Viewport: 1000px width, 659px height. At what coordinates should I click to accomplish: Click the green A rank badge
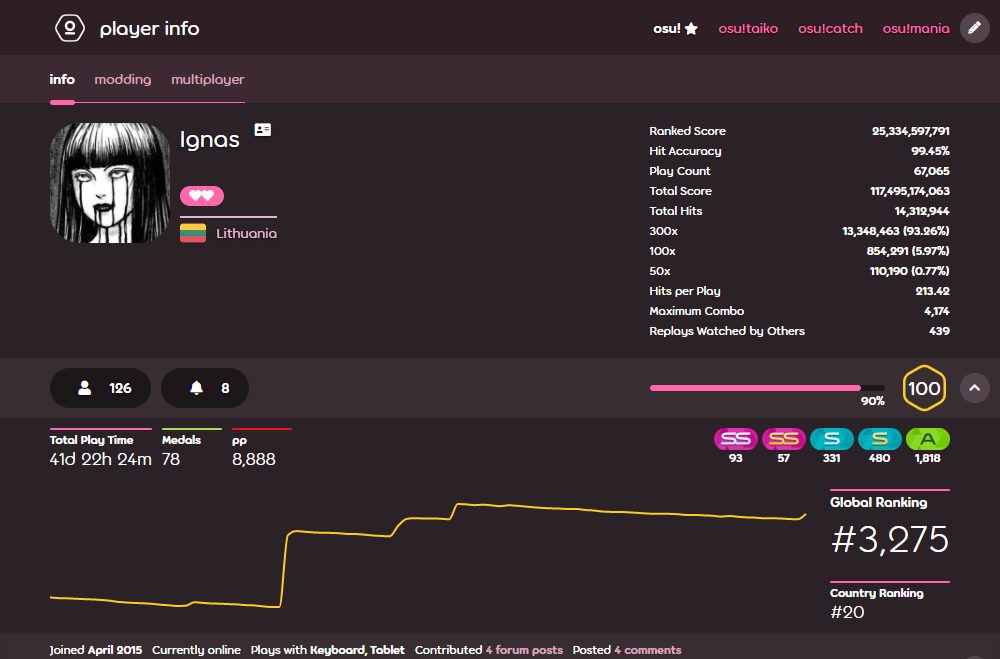927,439
